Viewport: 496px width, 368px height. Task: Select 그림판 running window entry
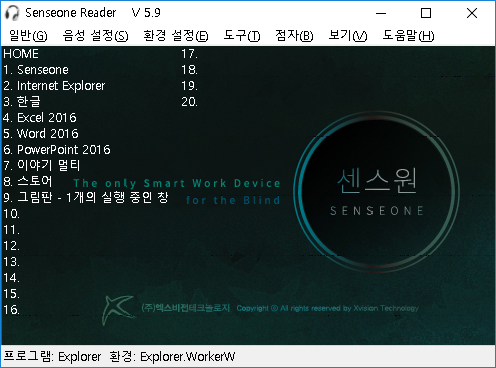86,197
